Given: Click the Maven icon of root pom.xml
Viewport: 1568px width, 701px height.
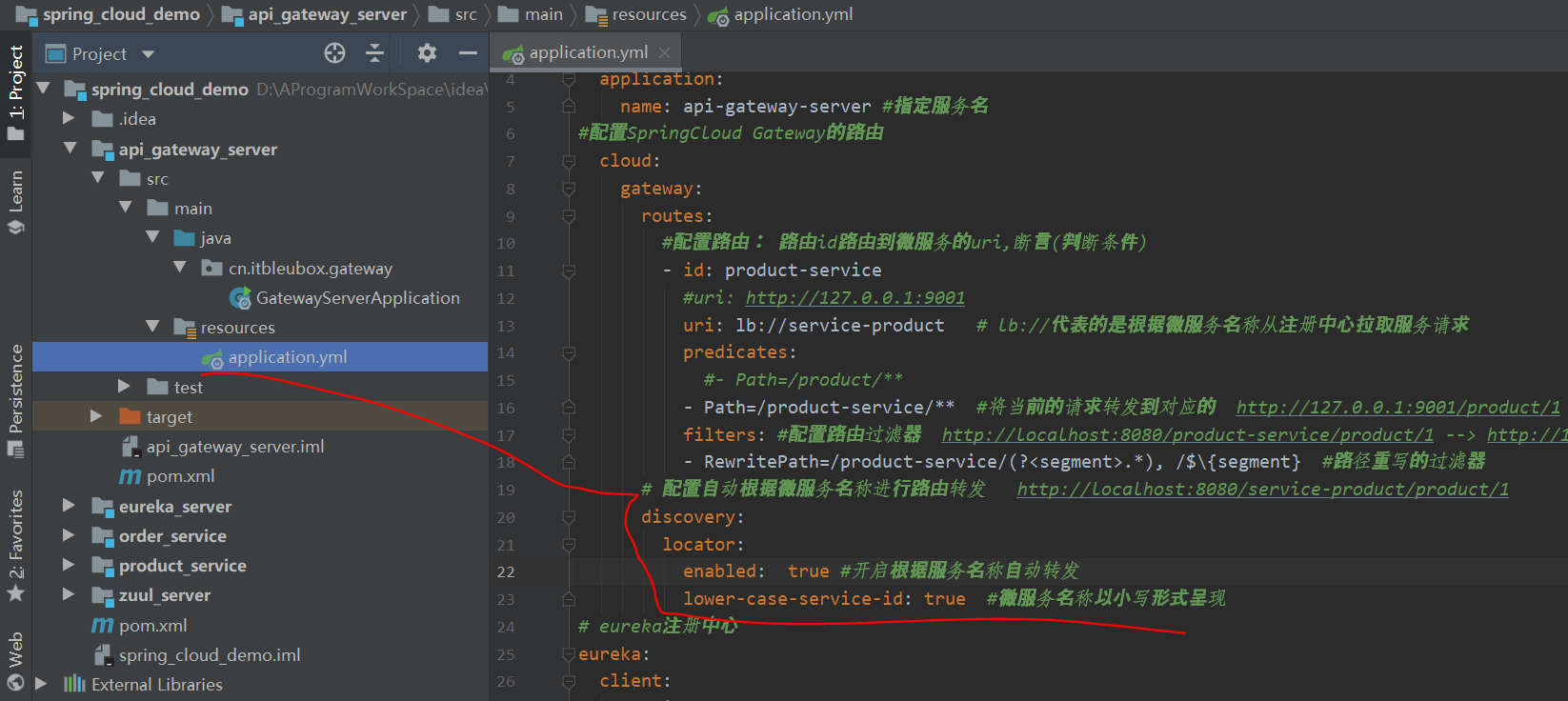Looking at the screenshot, I should pos(102,626).
